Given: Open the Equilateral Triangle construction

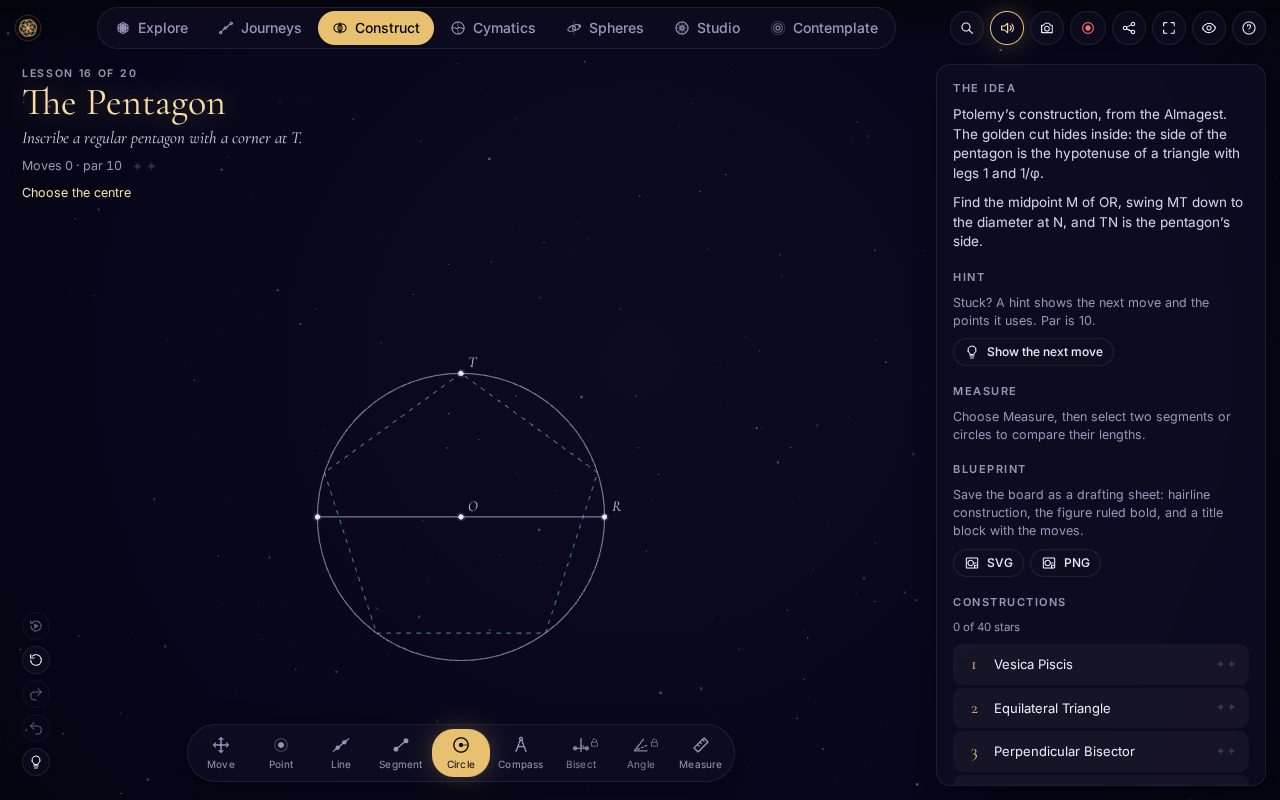Looking at the screenshot, I should point(1101,708).
